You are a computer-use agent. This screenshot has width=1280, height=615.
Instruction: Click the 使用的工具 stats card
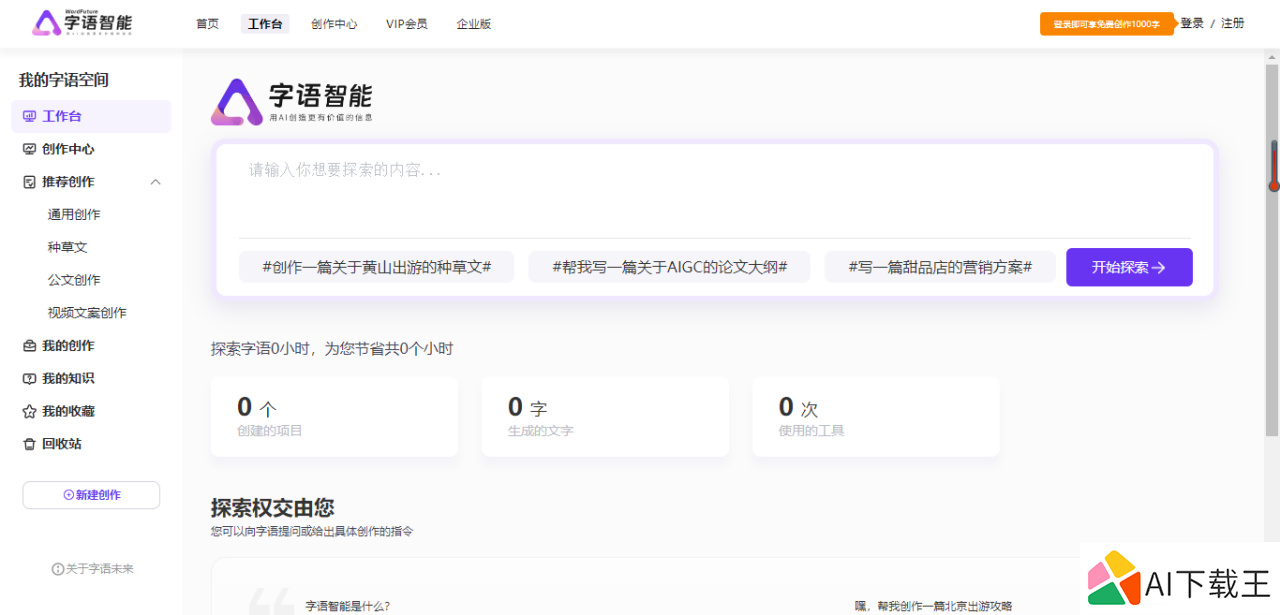click(876, 416)
